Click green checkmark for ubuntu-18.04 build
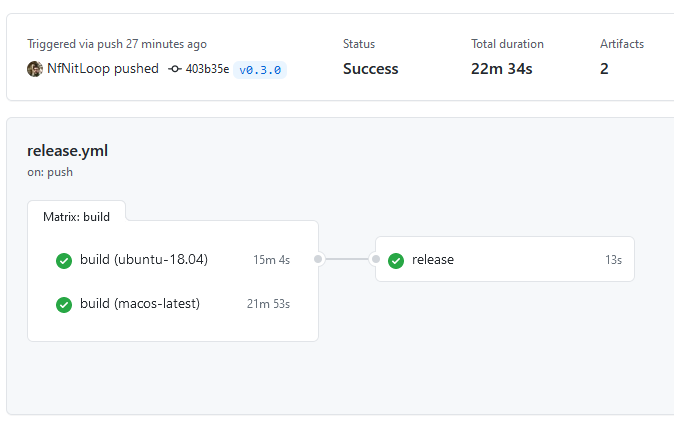This screenshot has height=426, width=674. point(64,261)
